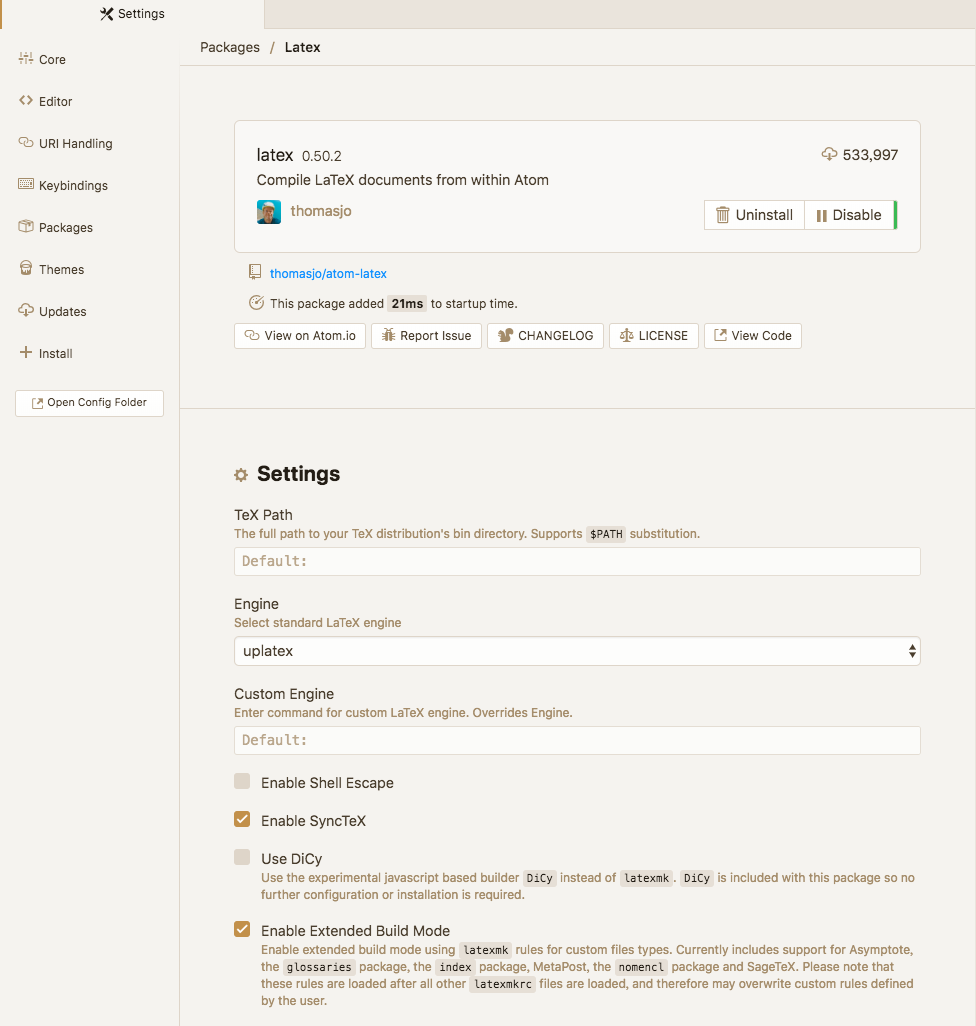Click thomasjo's avatar picture
The height and width of the screenshot is (1026, 976).
point(269,211)
